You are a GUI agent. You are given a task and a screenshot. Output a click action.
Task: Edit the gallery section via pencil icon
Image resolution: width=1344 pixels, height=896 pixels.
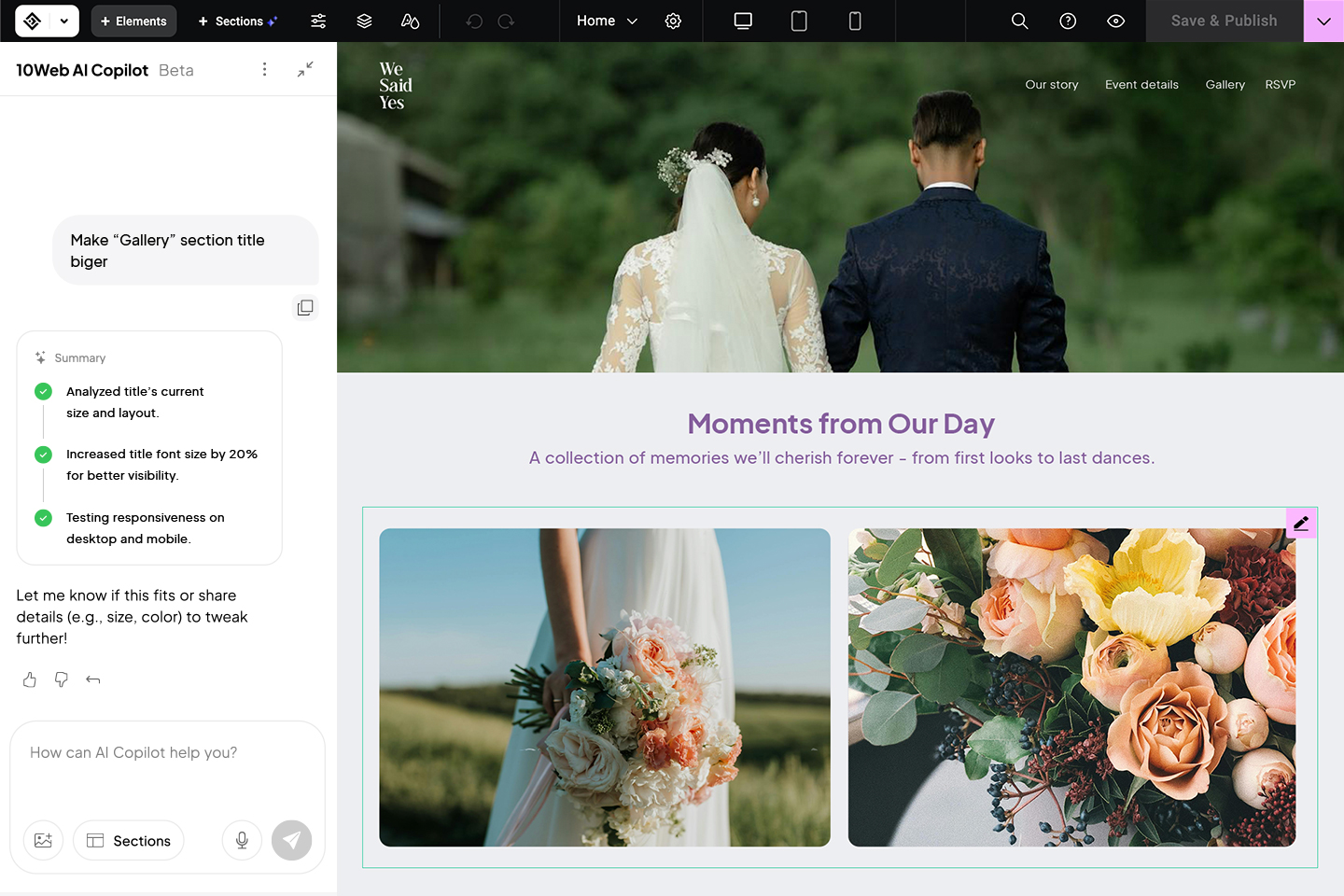point(1300,523)
